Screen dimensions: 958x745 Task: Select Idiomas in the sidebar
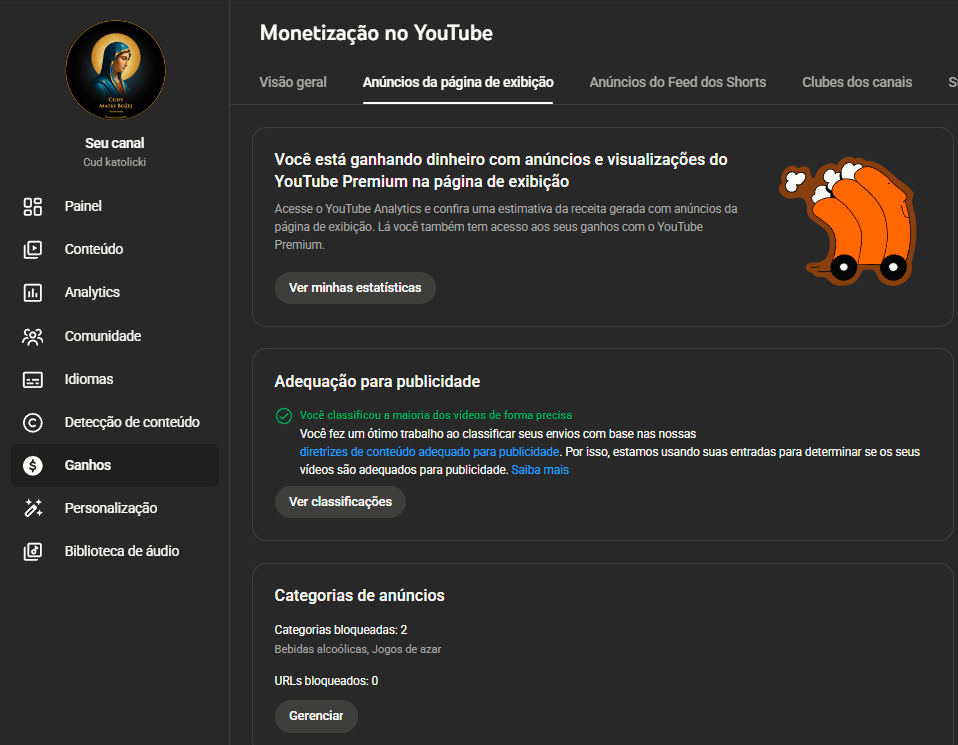[115, 380]
